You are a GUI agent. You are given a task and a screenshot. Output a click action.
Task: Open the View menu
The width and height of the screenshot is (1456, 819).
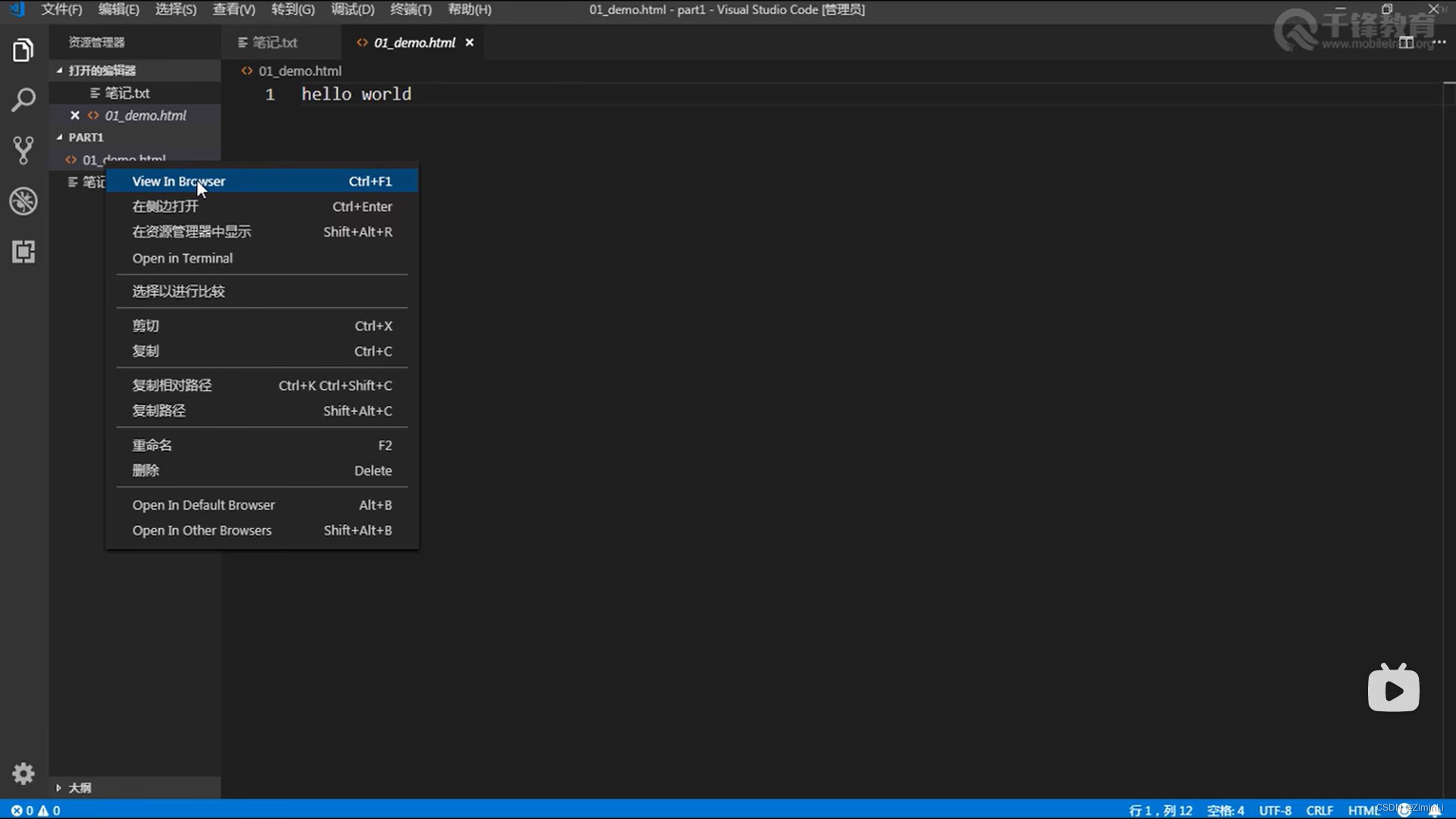pos(234,10)
